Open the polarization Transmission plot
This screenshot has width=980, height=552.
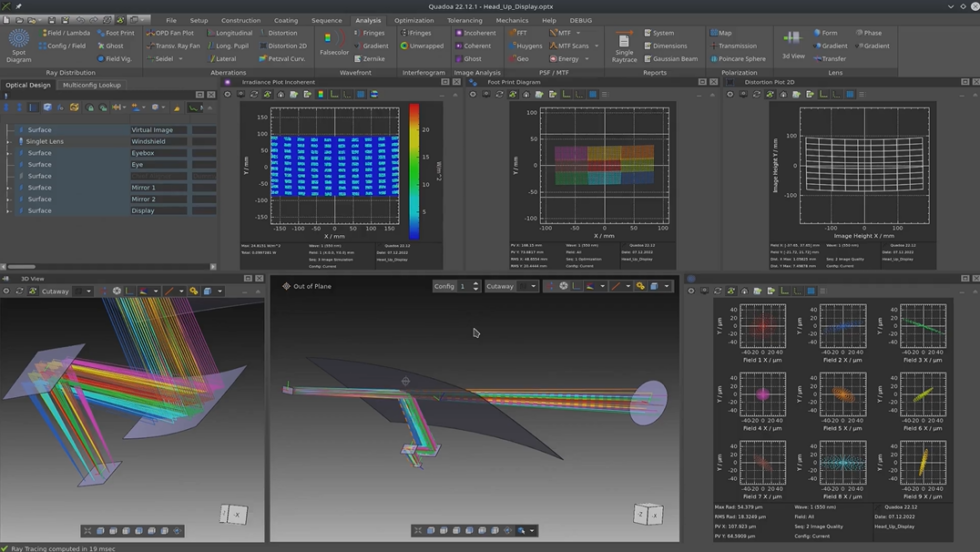coord(734,46)
